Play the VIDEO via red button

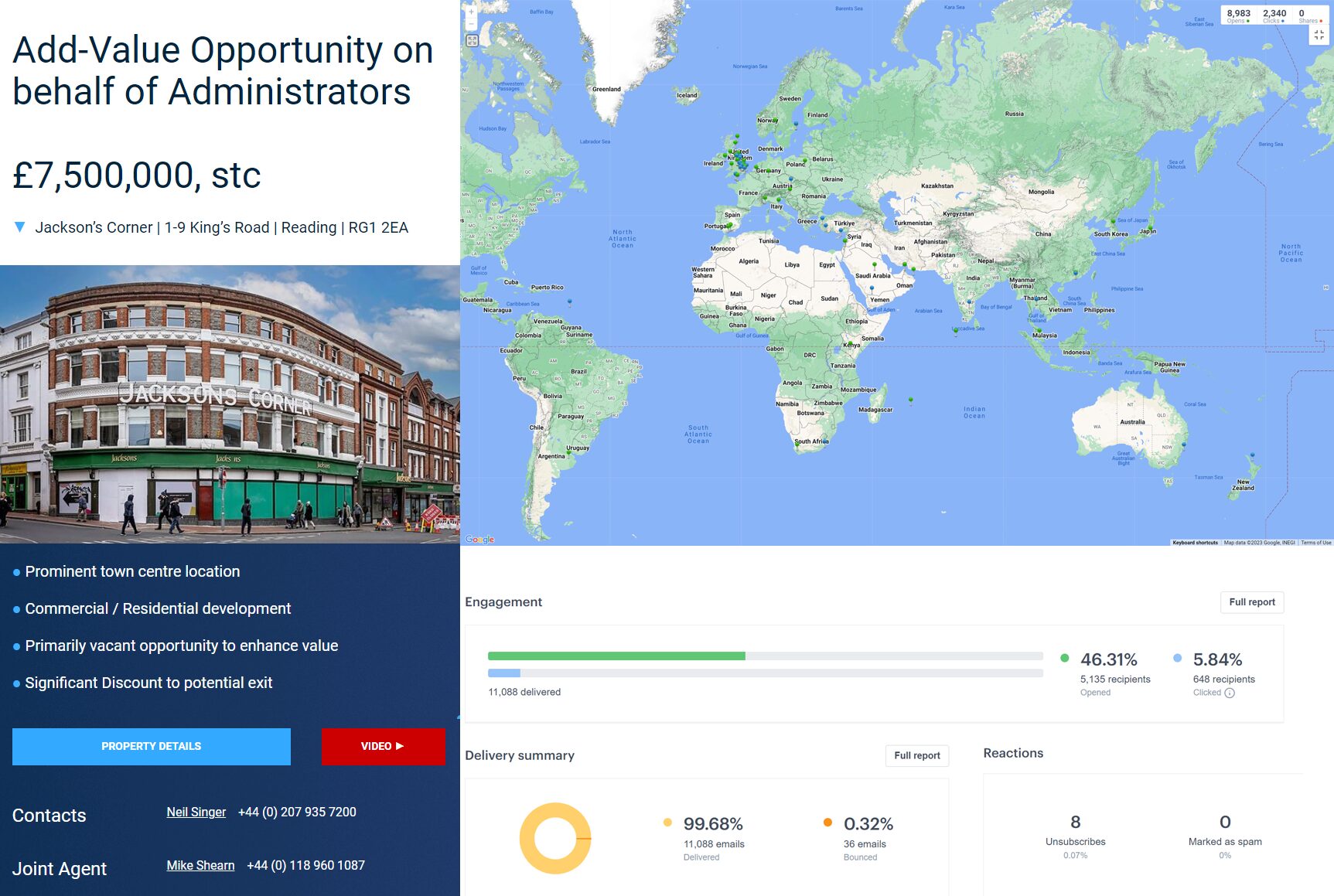click(383, 746)
